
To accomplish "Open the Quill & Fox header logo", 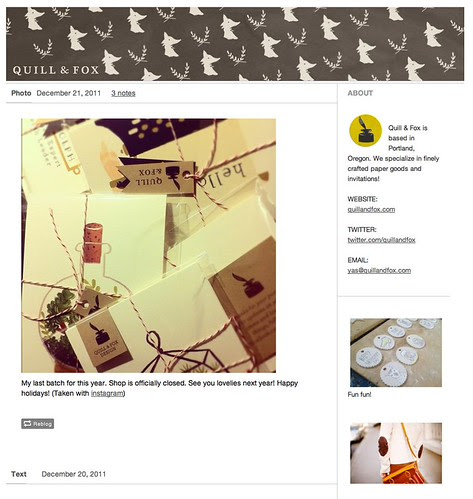I will tap(56, 70).
